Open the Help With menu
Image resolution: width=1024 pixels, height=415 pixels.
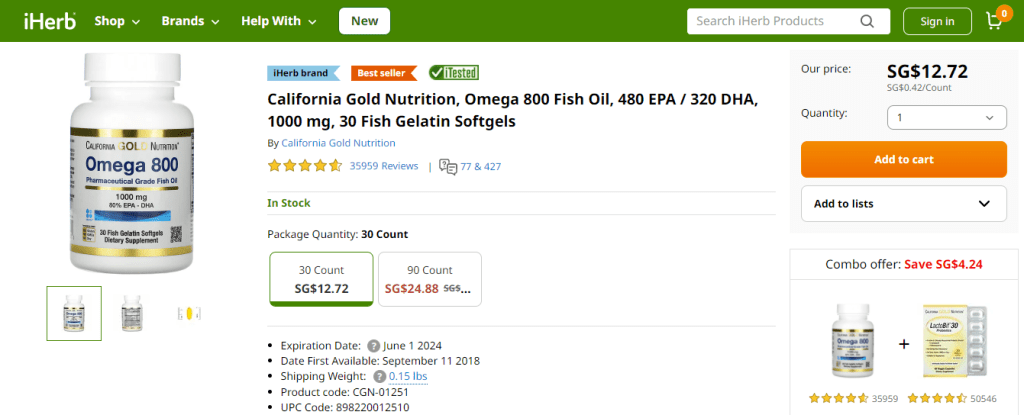click(x=279, y=21)
